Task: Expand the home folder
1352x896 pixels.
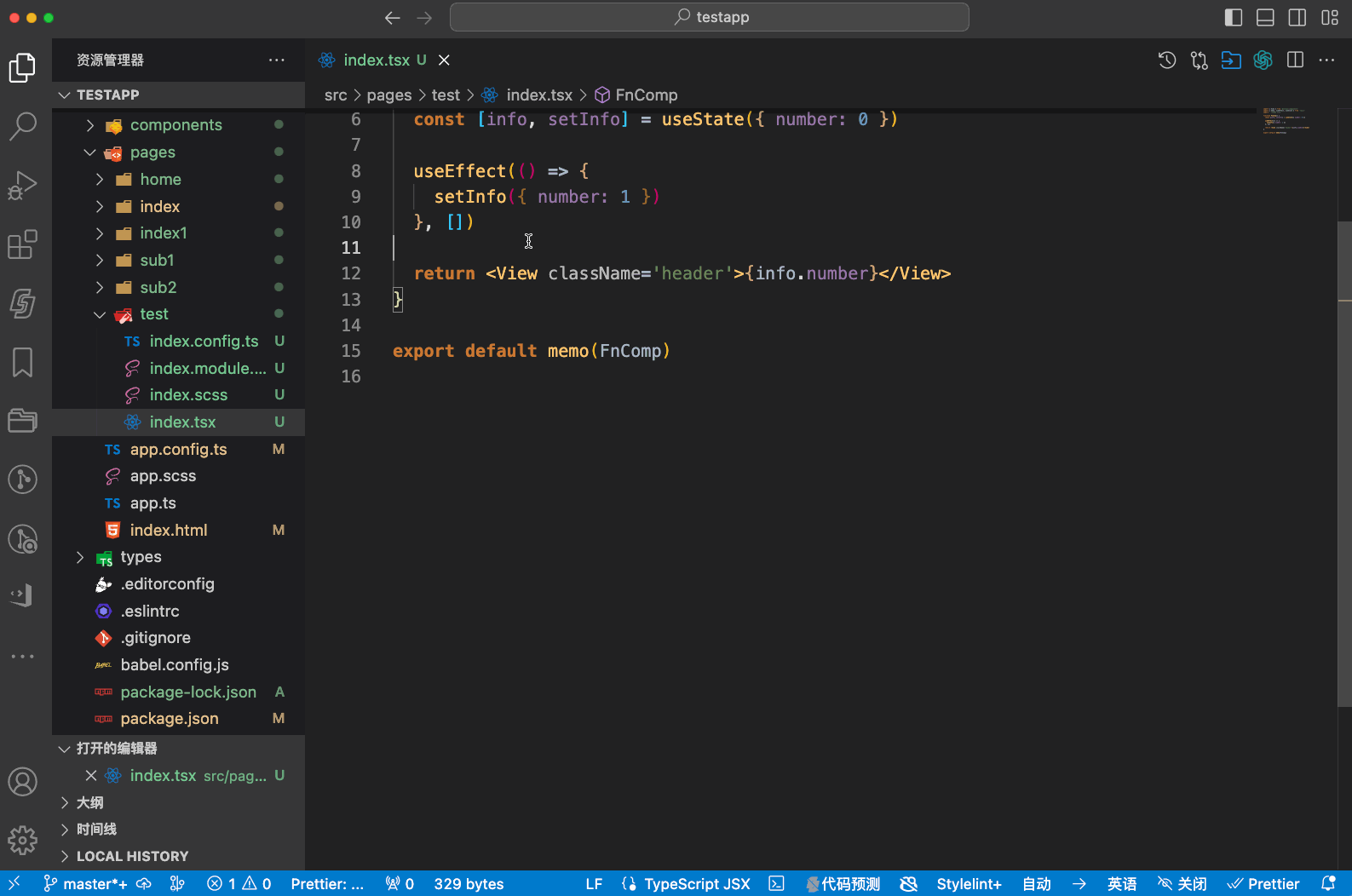Action: click(x=179, y=180)
